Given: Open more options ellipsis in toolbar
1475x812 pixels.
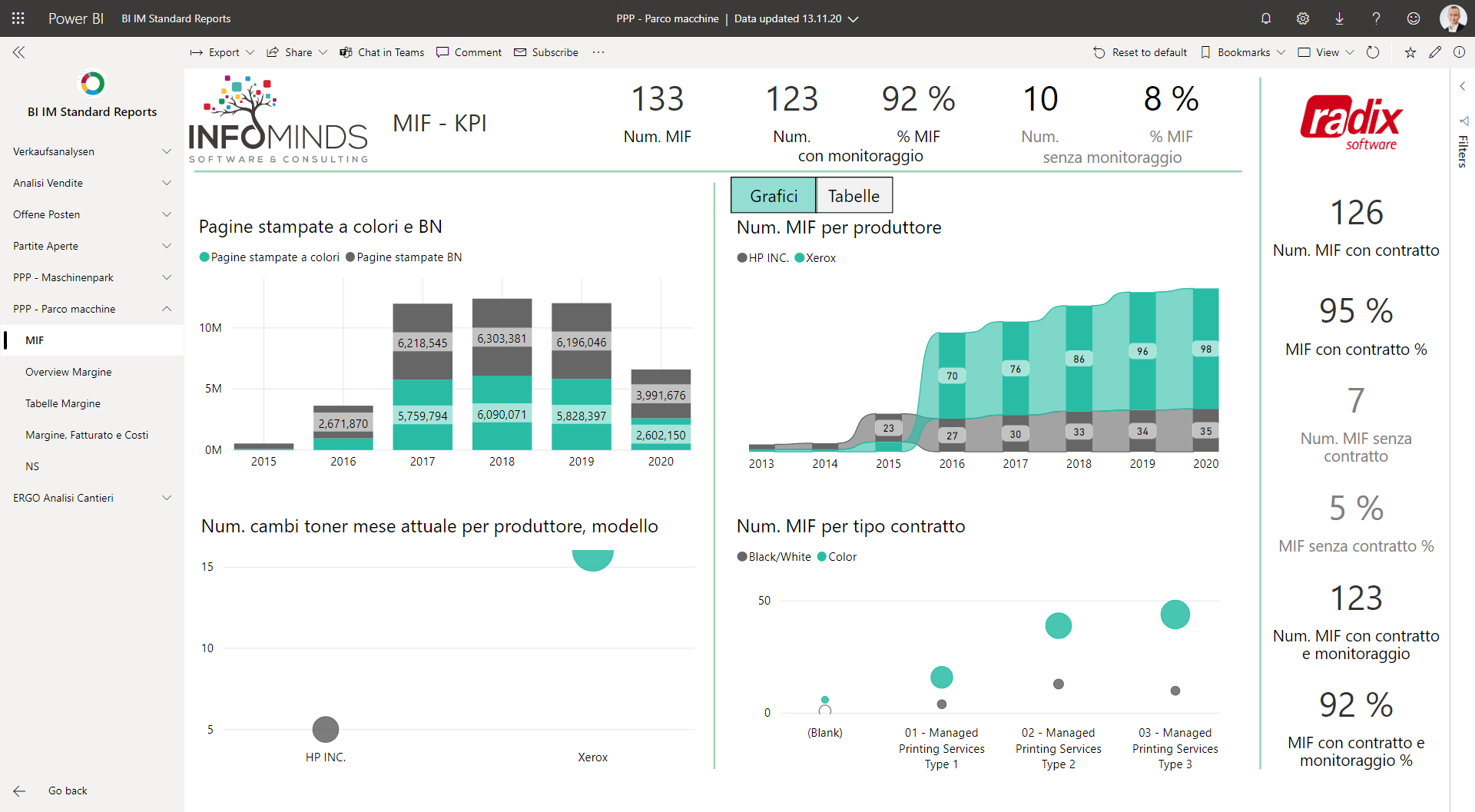Looking at the screenshot, I should point(598,52).
